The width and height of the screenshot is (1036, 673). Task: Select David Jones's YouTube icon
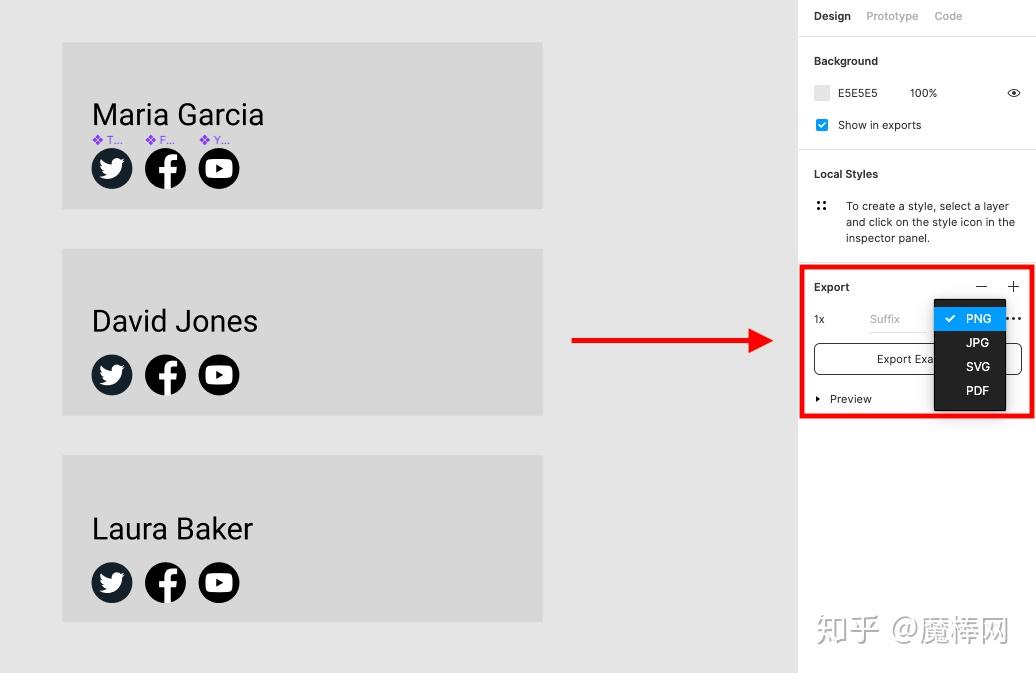[219, 375]
